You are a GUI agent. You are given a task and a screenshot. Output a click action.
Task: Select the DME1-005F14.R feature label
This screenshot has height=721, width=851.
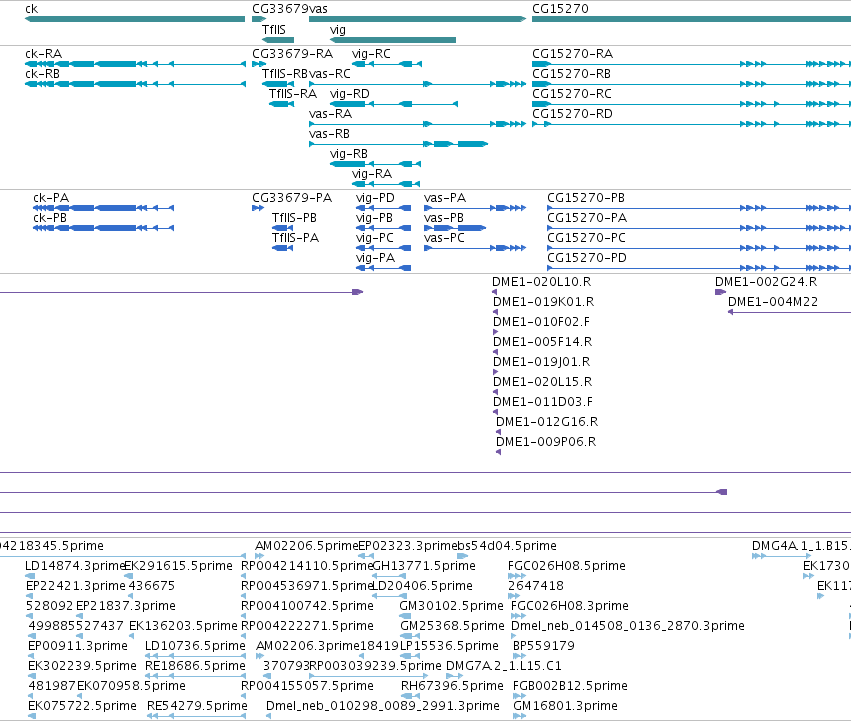(x=543, y=343)
